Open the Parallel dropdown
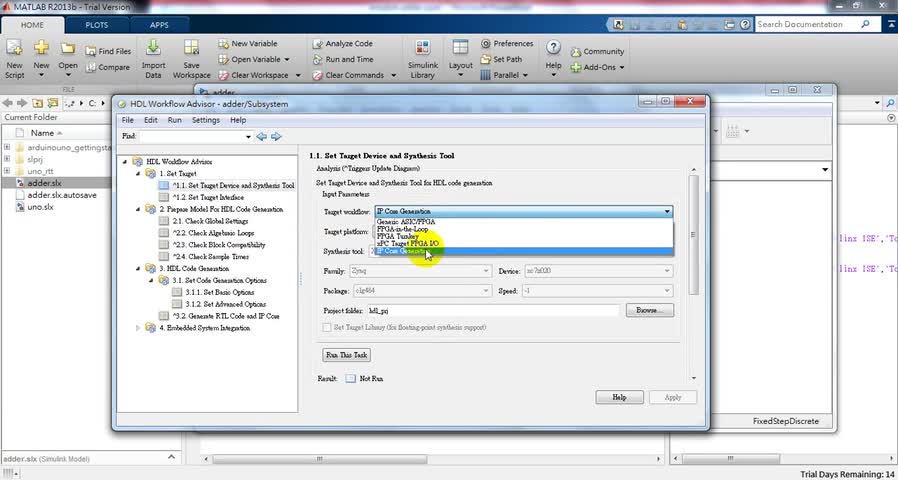Image resolution: width=898 pixels, height=480 pixels. pos(525,75)
